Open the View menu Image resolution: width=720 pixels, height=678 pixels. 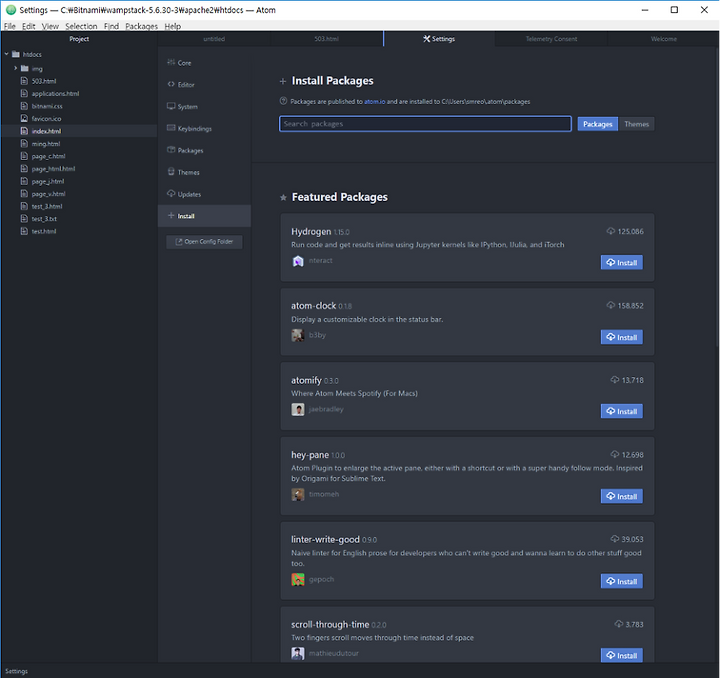coord(50,26)
